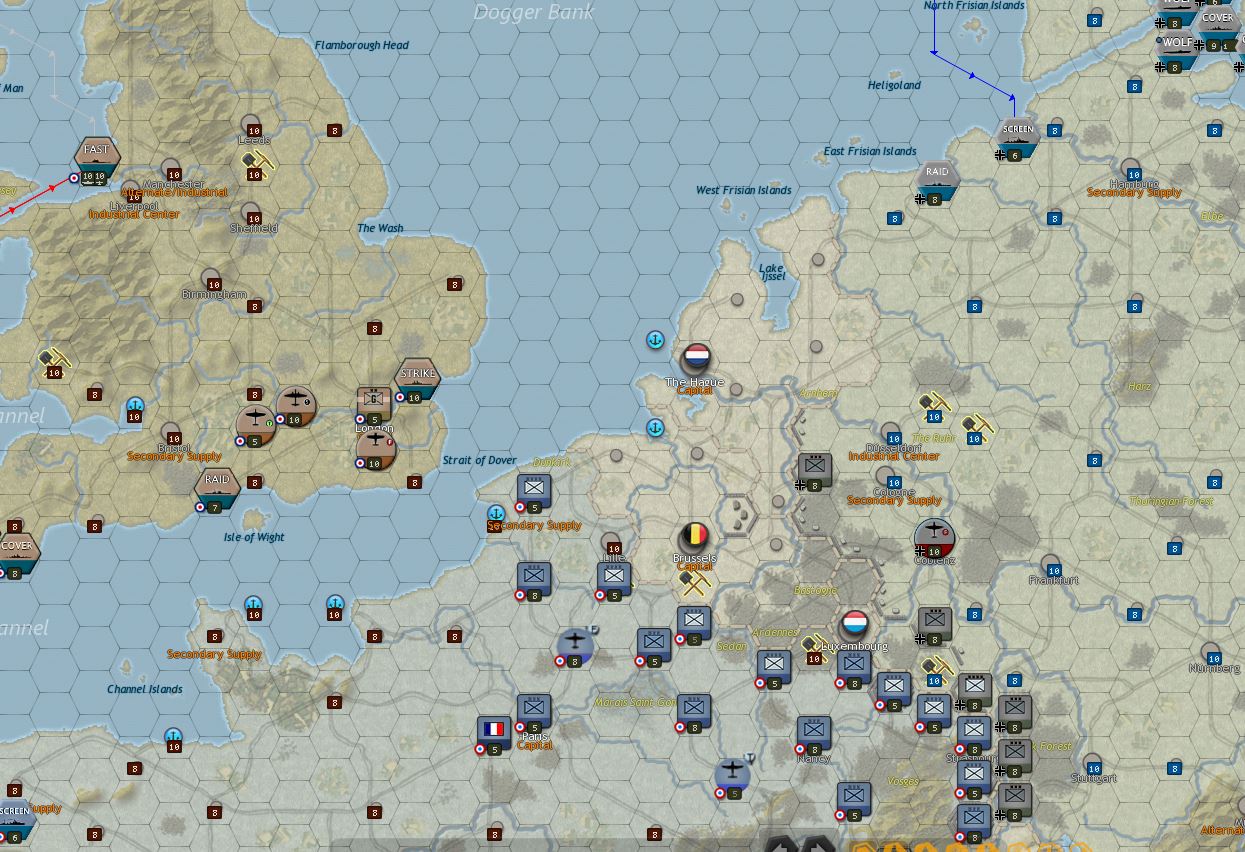Click the Sheffield city marker

pyautogui.click(x=251, y=213)
